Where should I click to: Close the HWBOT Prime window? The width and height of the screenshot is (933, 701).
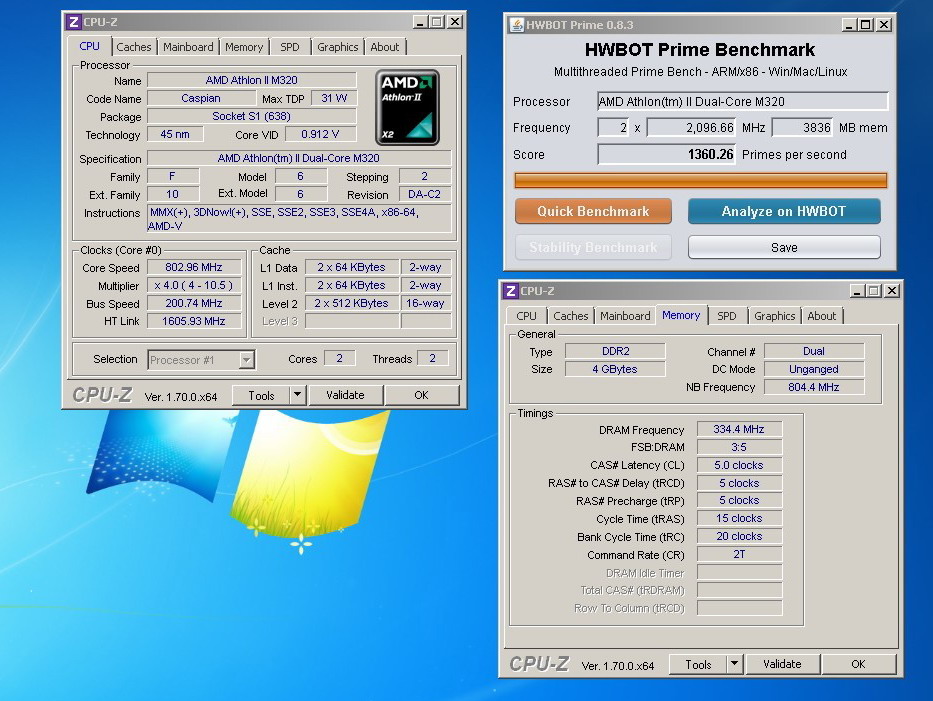coord(884,25)
